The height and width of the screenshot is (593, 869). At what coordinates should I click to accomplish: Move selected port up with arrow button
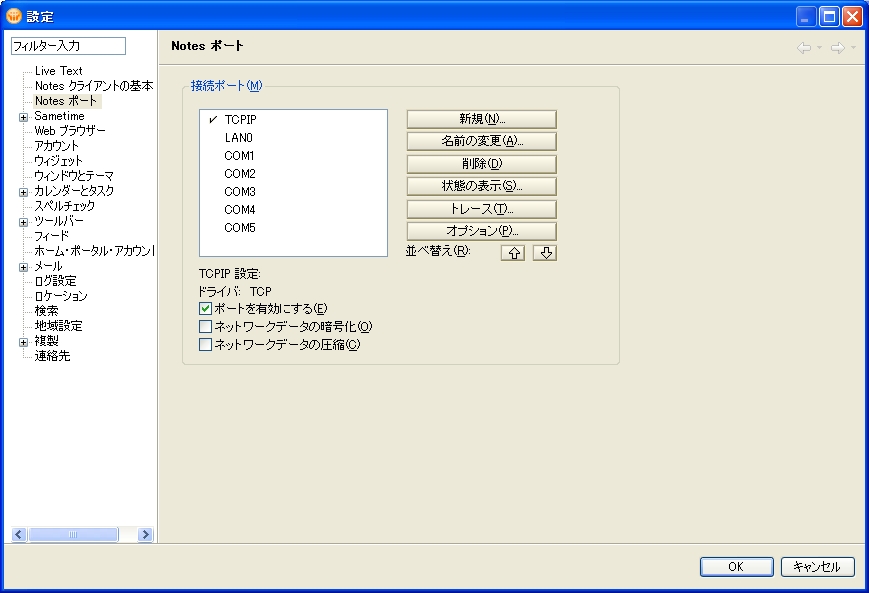513,253
